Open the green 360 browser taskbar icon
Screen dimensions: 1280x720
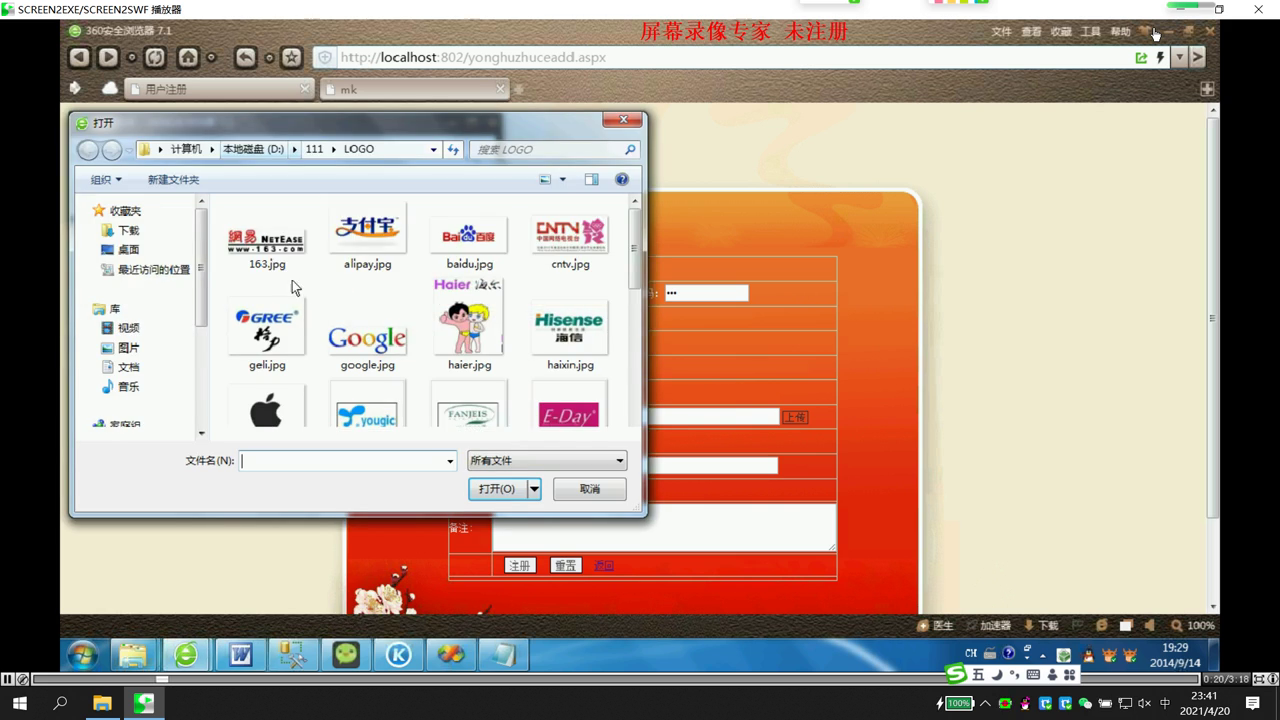pos(186,655)
